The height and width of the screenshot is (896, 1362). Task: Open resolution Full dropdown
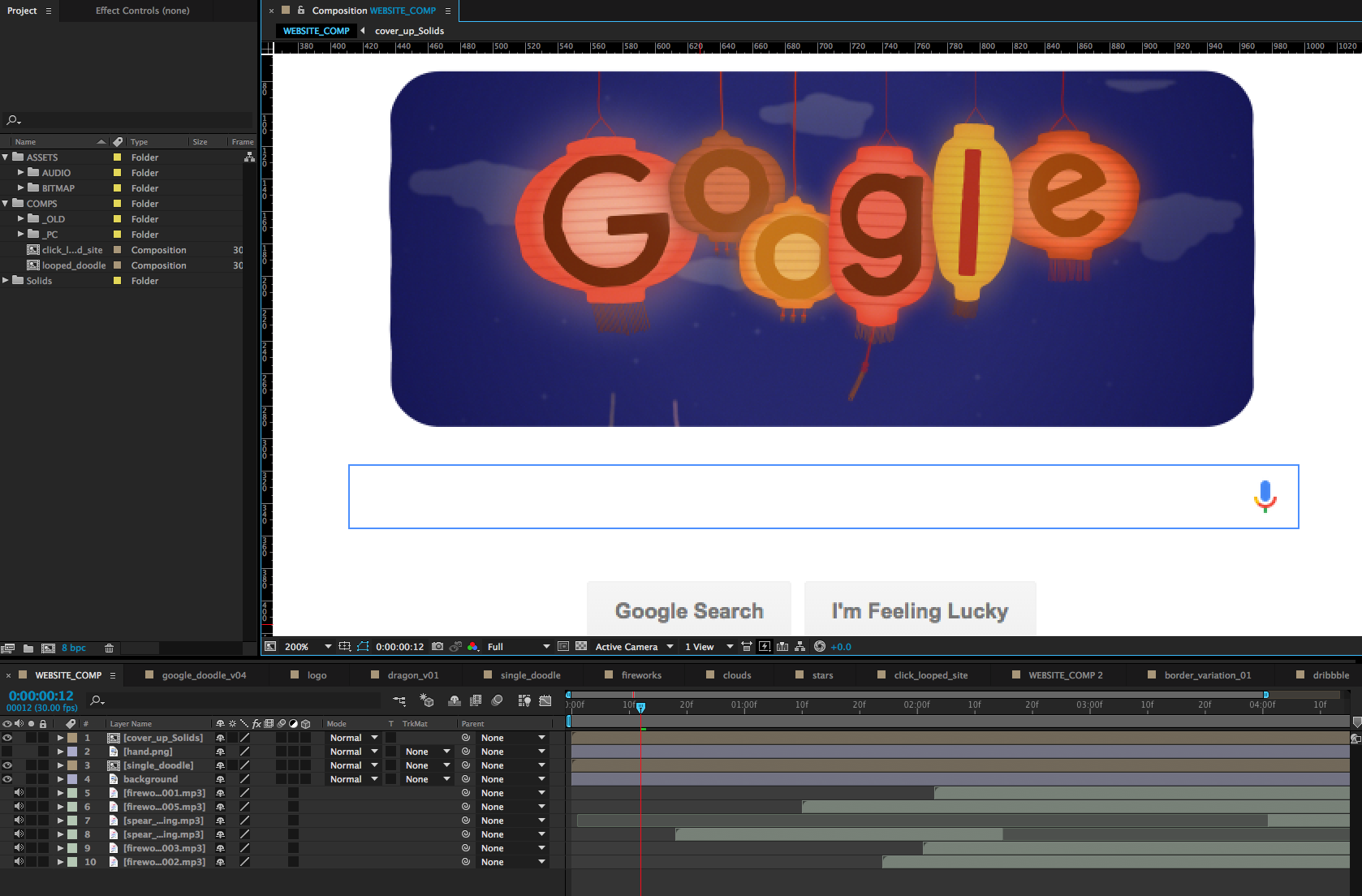click(518, 647)
